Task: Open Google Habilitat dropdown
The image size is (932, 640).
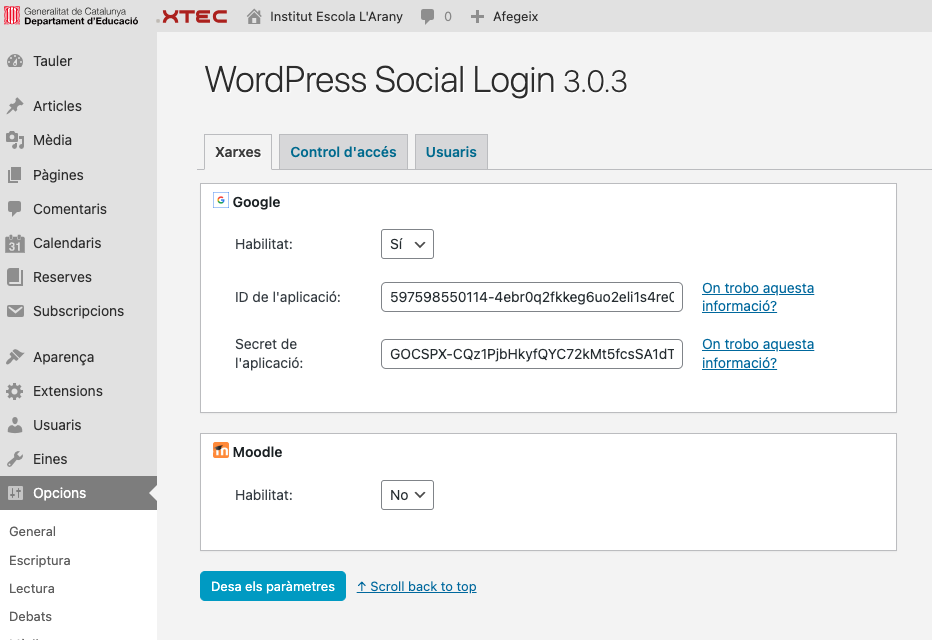Action: [x=407, y=244]
